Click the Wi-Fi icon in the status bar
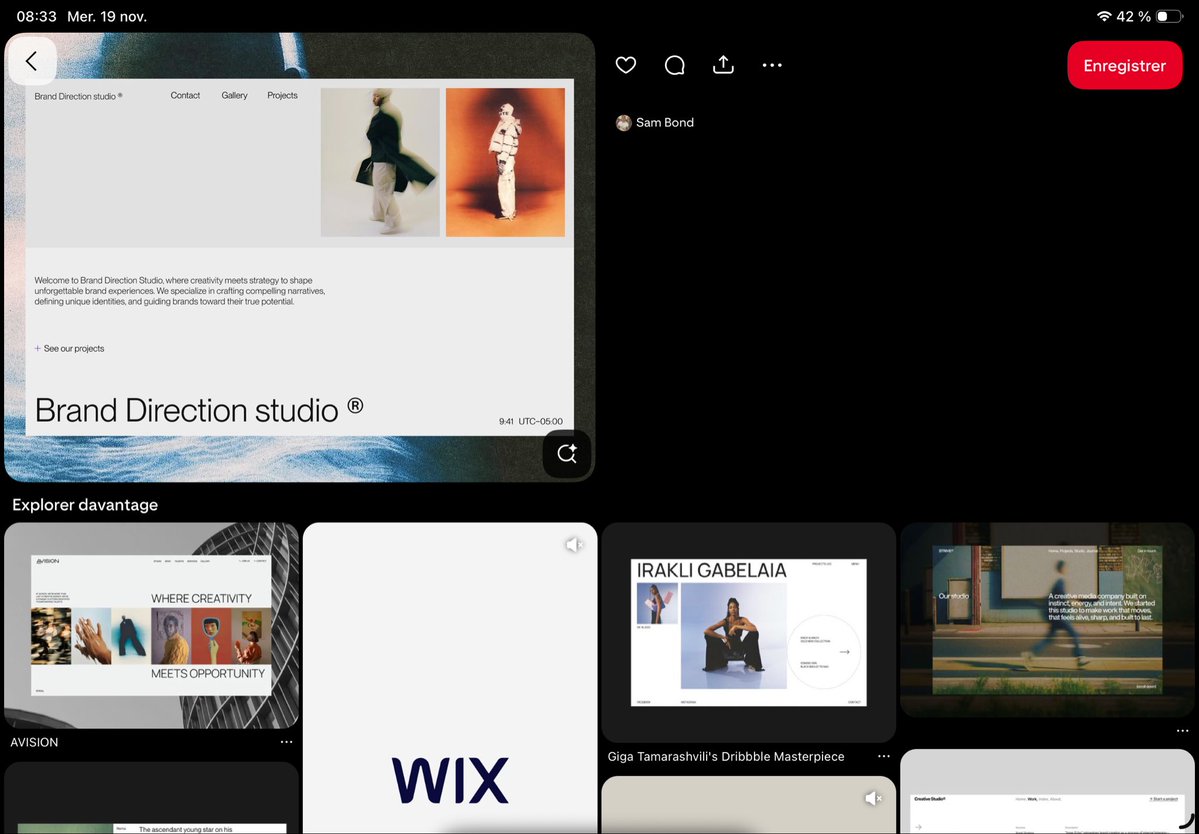The width and height of the screenshot is (1199, 834). coord(1102,16)
